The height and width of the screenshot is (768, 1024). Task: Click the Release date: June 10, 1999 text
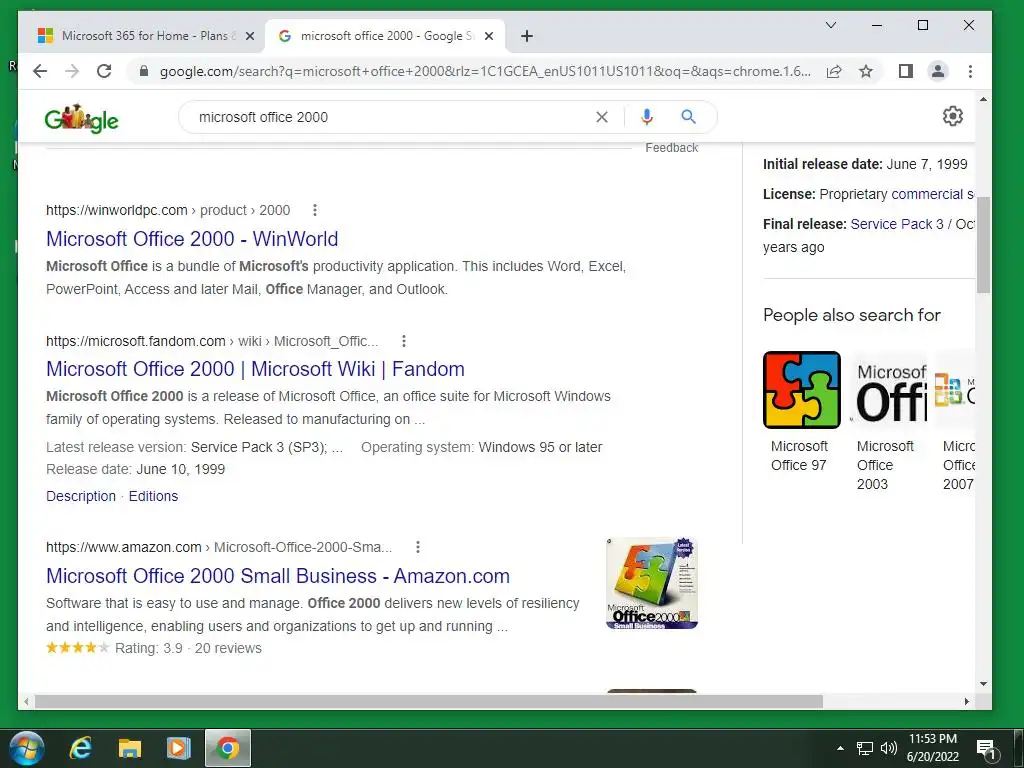click(x=135, y=469)
